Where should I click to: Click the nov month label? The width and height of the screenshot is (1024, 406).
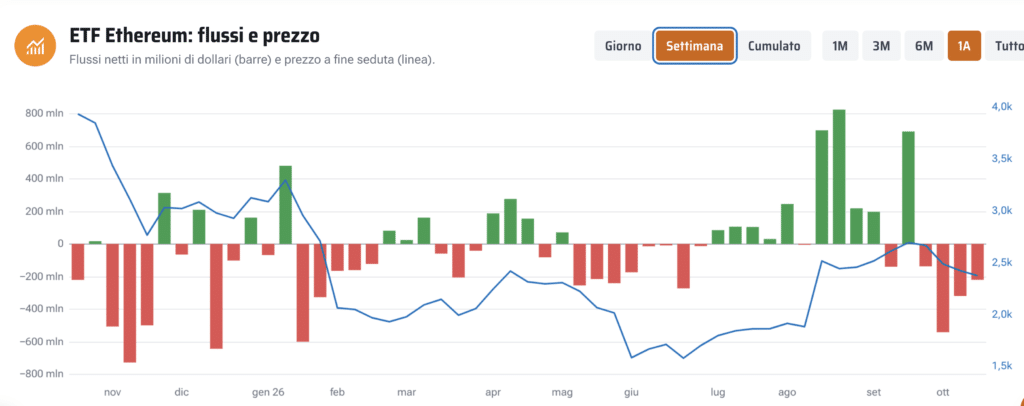(112, 392)
